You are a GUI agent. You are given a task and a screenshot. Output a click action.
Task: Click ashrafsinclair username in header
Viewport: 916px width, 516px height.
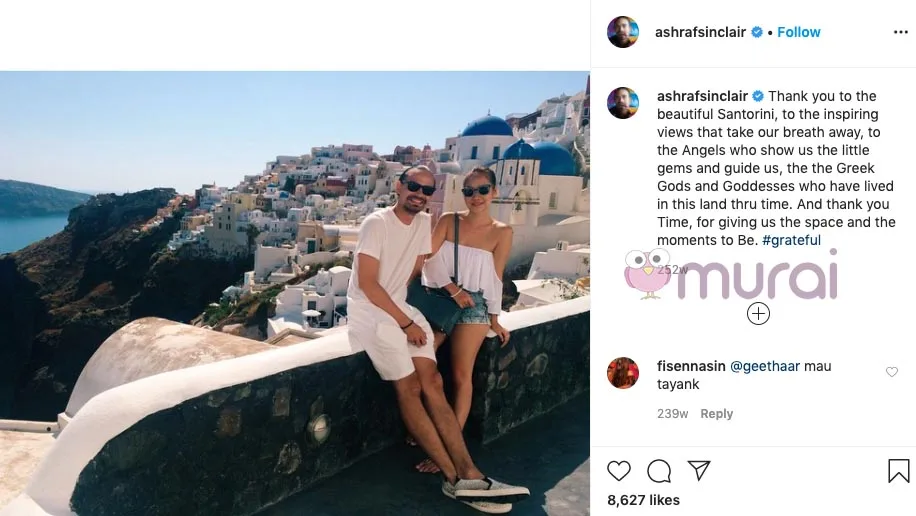700,32
